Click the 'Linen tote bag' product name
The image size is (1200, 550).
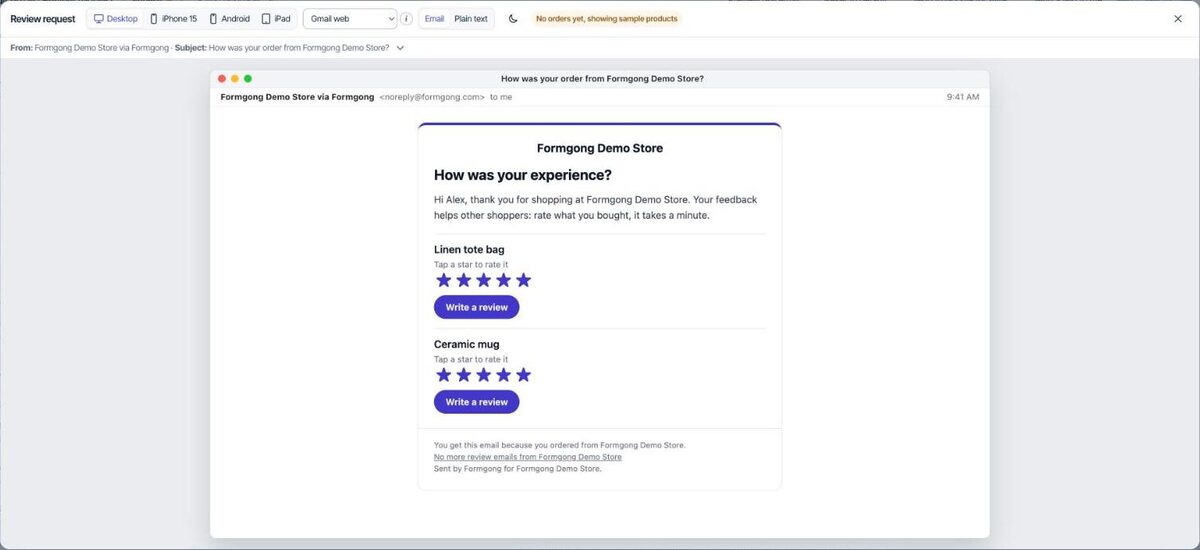pos(469,249)
